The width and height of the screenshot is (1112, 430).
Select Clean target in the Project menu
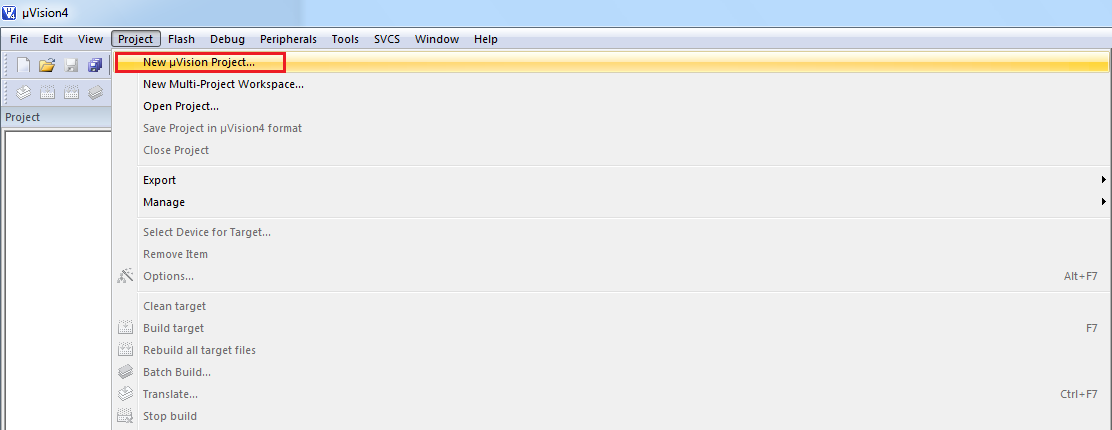612,306
